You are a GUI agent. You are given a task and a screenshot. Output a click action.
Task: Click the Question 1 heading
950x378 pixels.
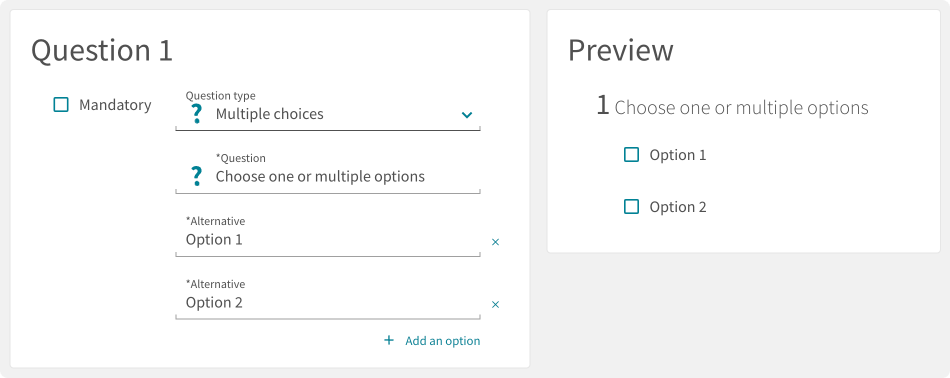tap(102, 50)
